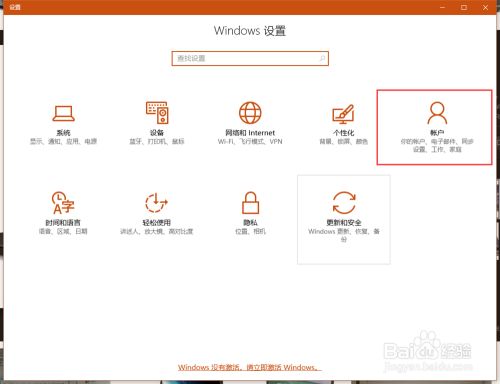Click the 你的帐户、电子邮件 description
Image resolution: width=500 pixels, height=384 pixels.
pos(437,145)
